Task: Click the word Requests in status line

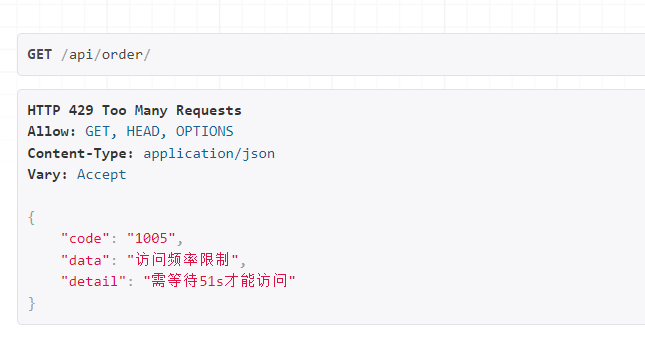Action: coord(209,111)
